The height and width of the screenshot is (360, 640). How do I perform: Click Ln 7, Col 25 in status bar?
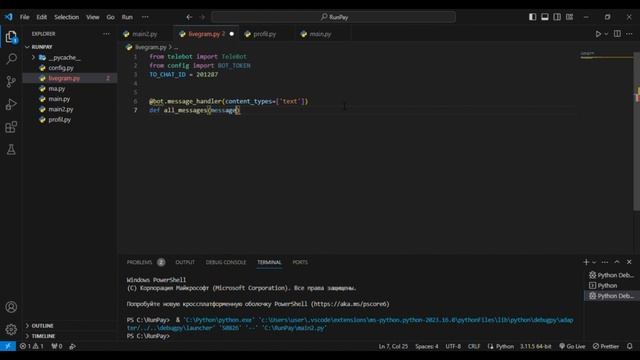click(393, 346)
